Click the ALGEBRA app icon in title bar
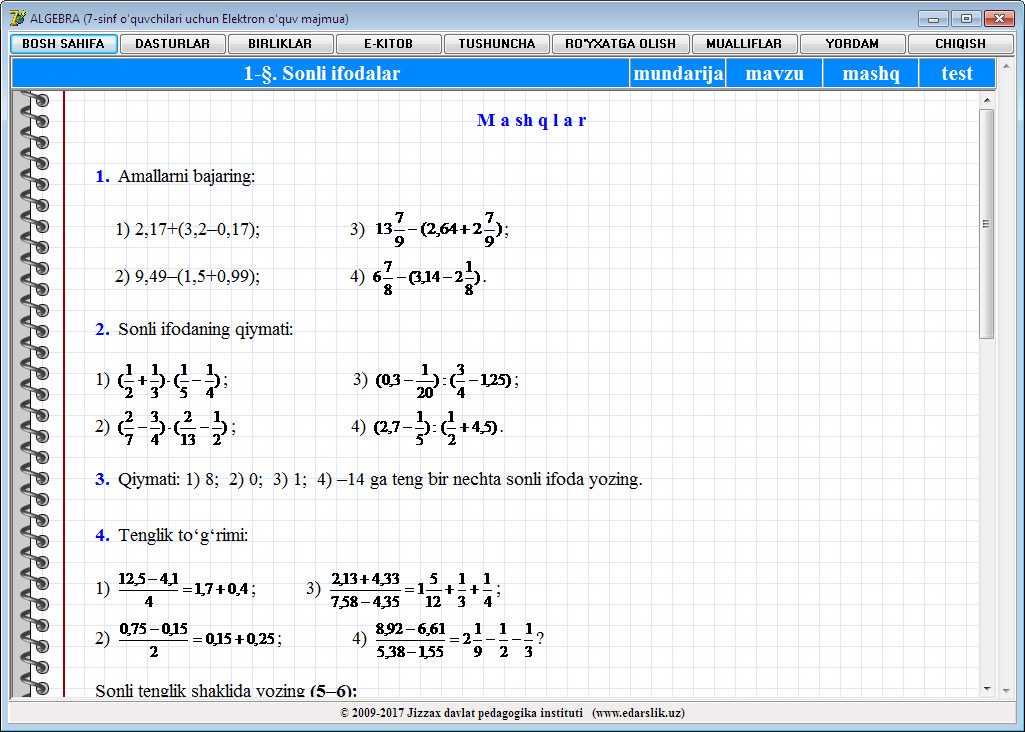The width and height of the screenshot is (1025, 732). [18, 18]
